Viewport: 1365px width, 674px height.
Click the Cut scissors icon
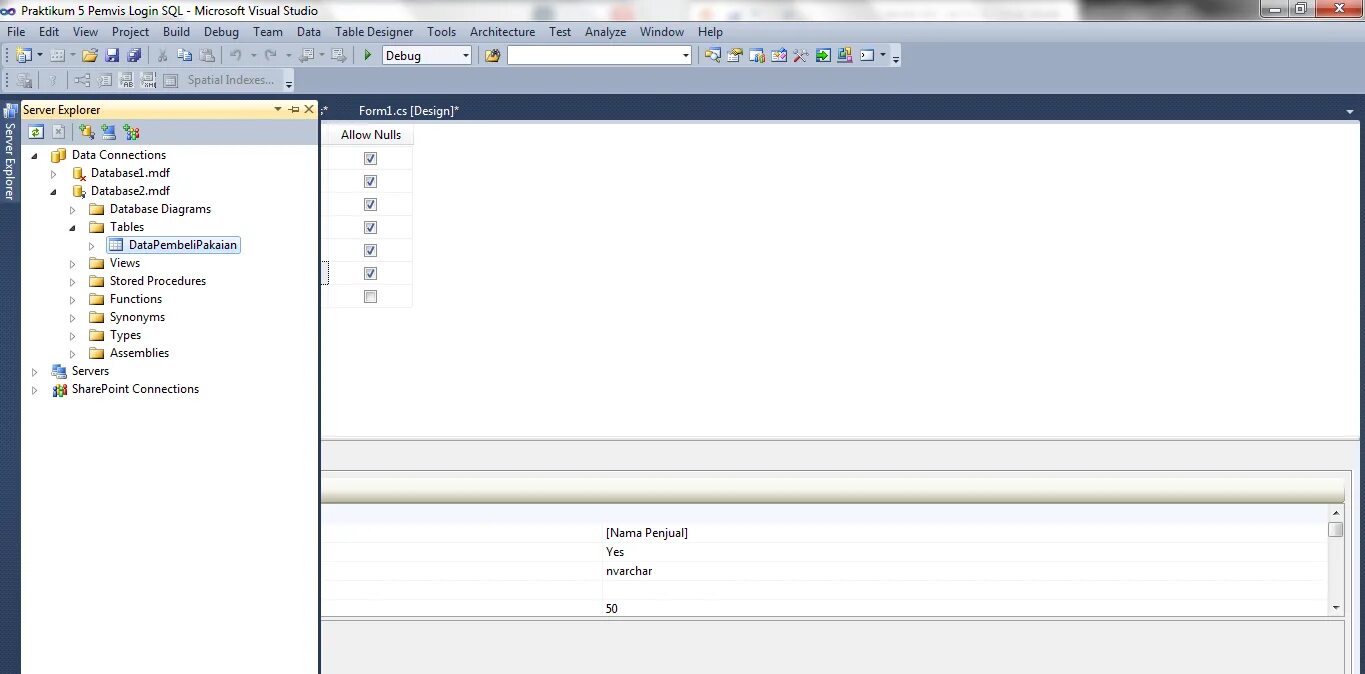click(x=162, y=55)
